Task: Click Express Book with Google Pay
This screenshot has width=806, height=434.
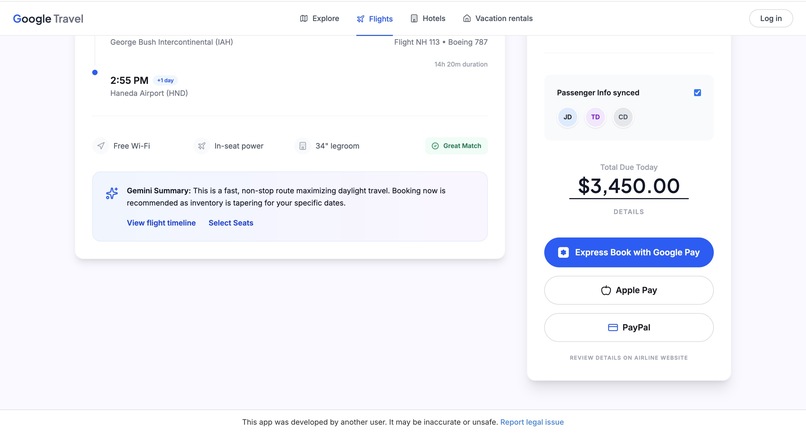Action: click(x=629, y=252)
